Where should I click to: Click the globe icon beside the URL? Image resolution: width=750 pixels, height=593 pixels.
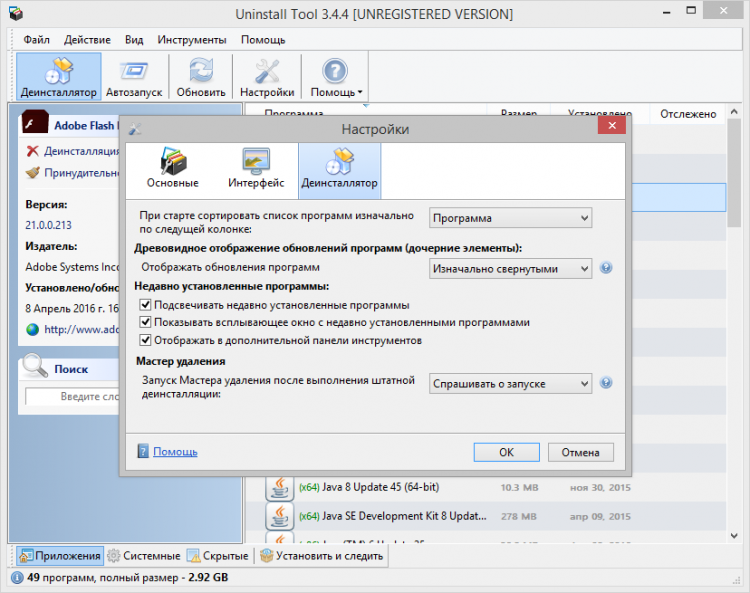point(33,329)
